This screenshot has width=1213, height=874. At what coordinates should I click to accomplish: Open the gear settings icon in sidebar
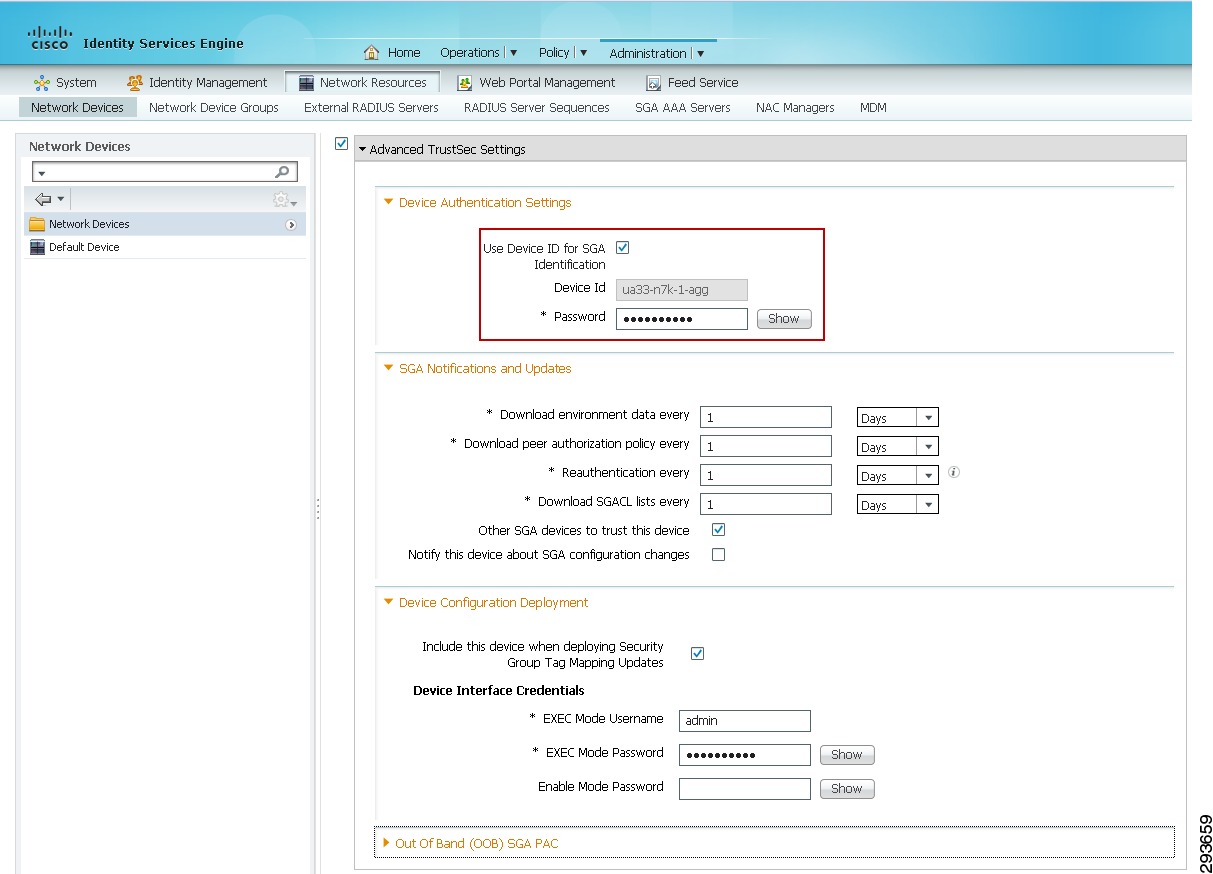coord(282,200)
